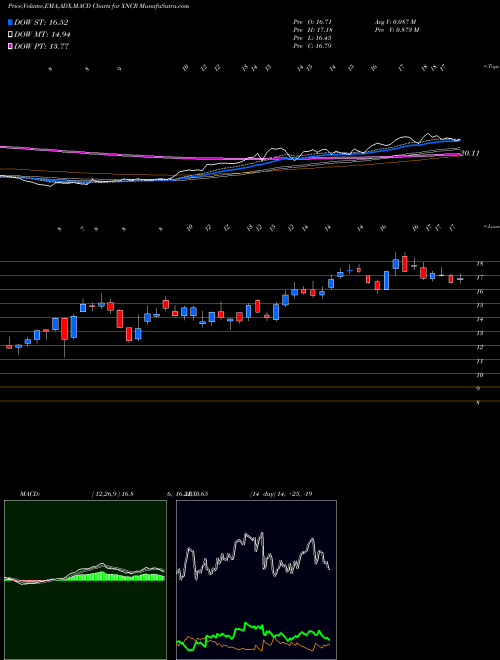Image resolution: width=500 pixels, height=660 pixels.
Task: Click the 'Pre C: 16.79' close value
Action: click(313, 46)
